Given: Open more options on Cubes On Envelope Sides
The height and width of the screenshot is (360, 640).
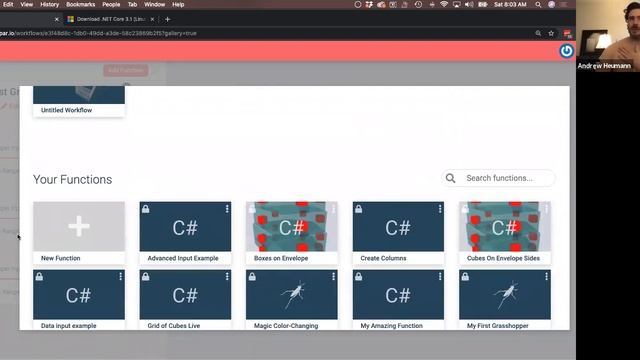Looking at the screenshot, I should 547,209.
